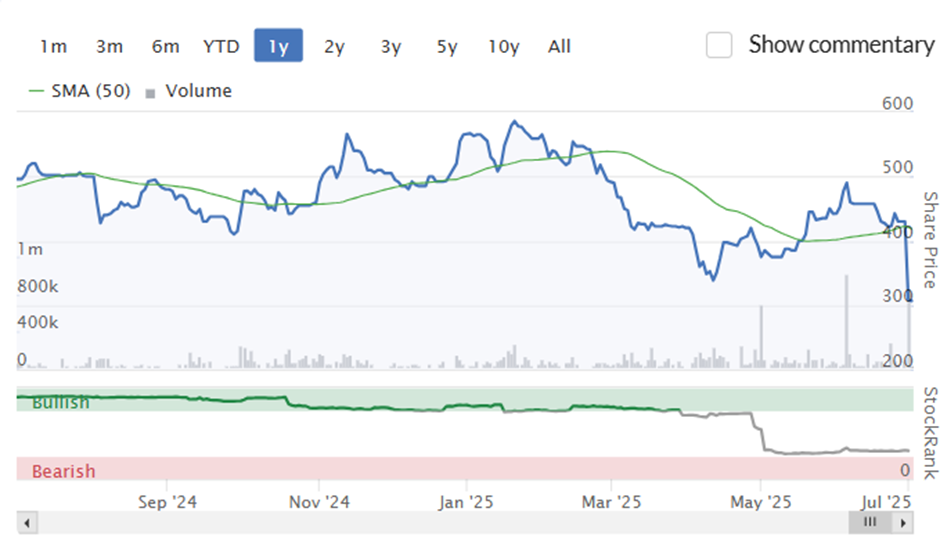Switch chart to 6m range
The width and height of the screenshot is (940, 544).
[165, 46]
